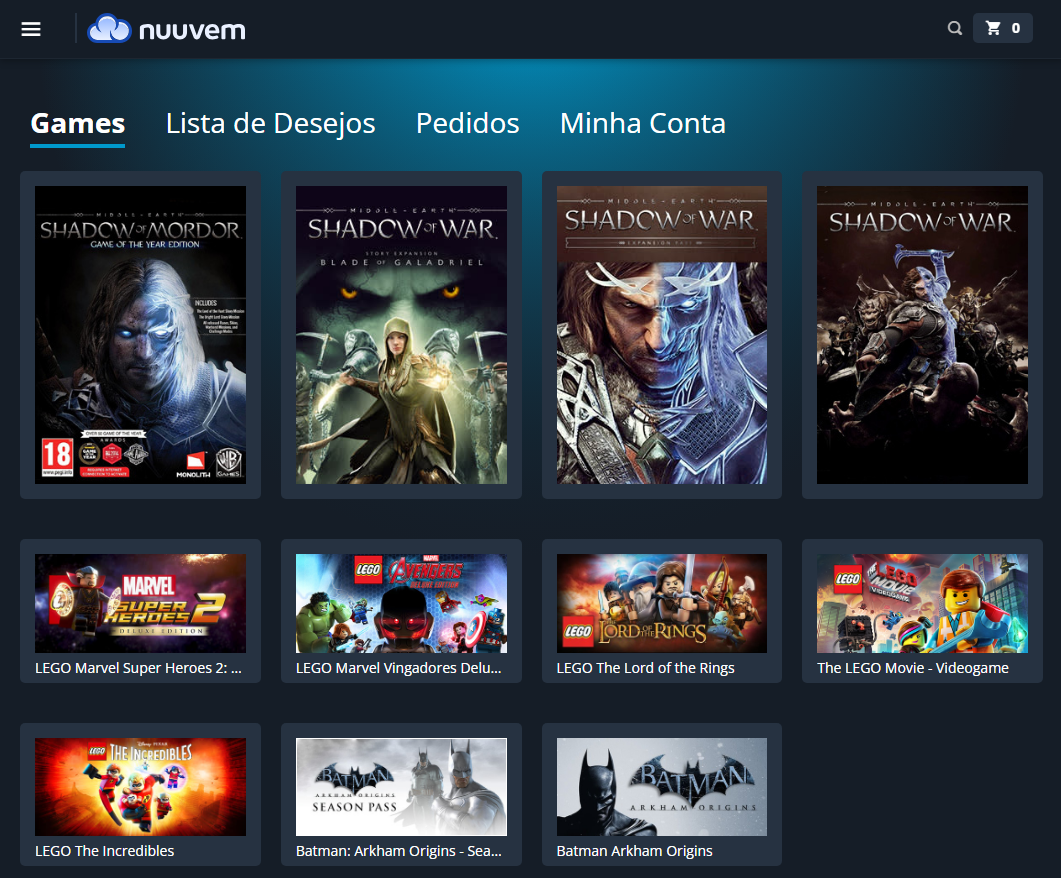Select the LEGO Marvel Super Heroes 2 thumbnail
Viewport: 1061px width, 878px height.
coord(141,603)
